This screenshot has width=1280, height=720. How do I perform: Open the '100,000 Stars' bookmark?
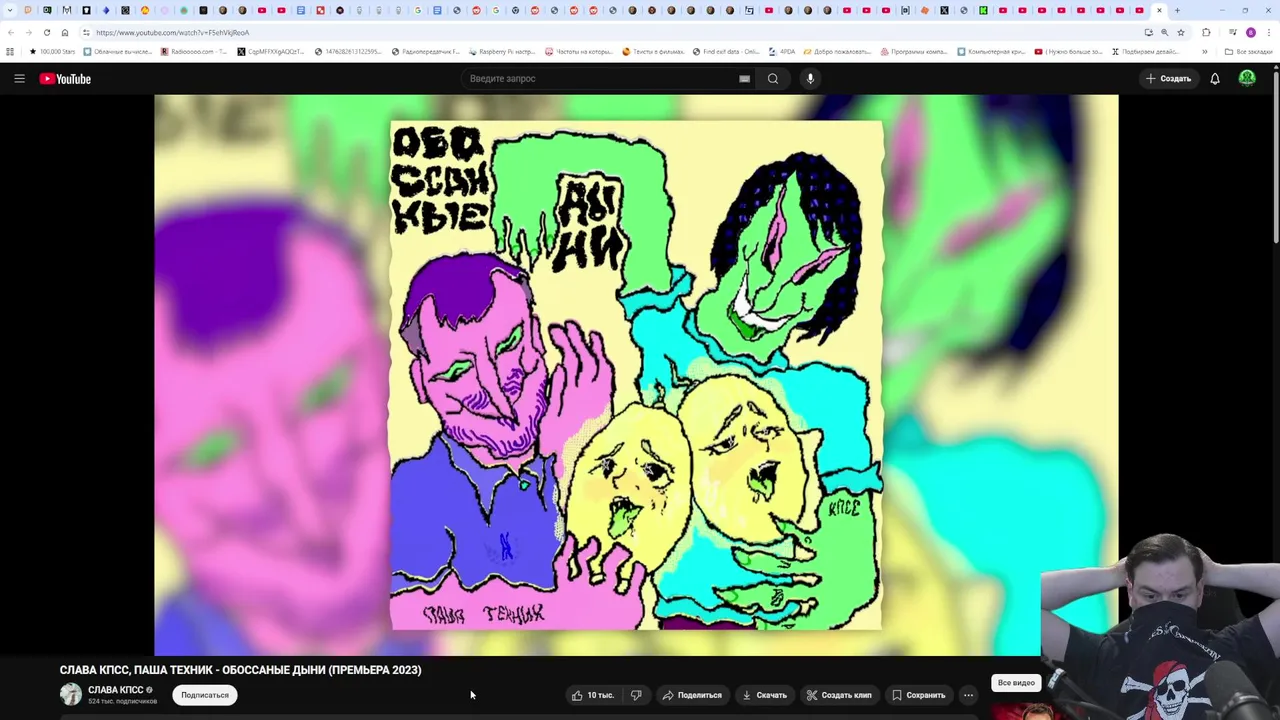click(x=52, y=51)
